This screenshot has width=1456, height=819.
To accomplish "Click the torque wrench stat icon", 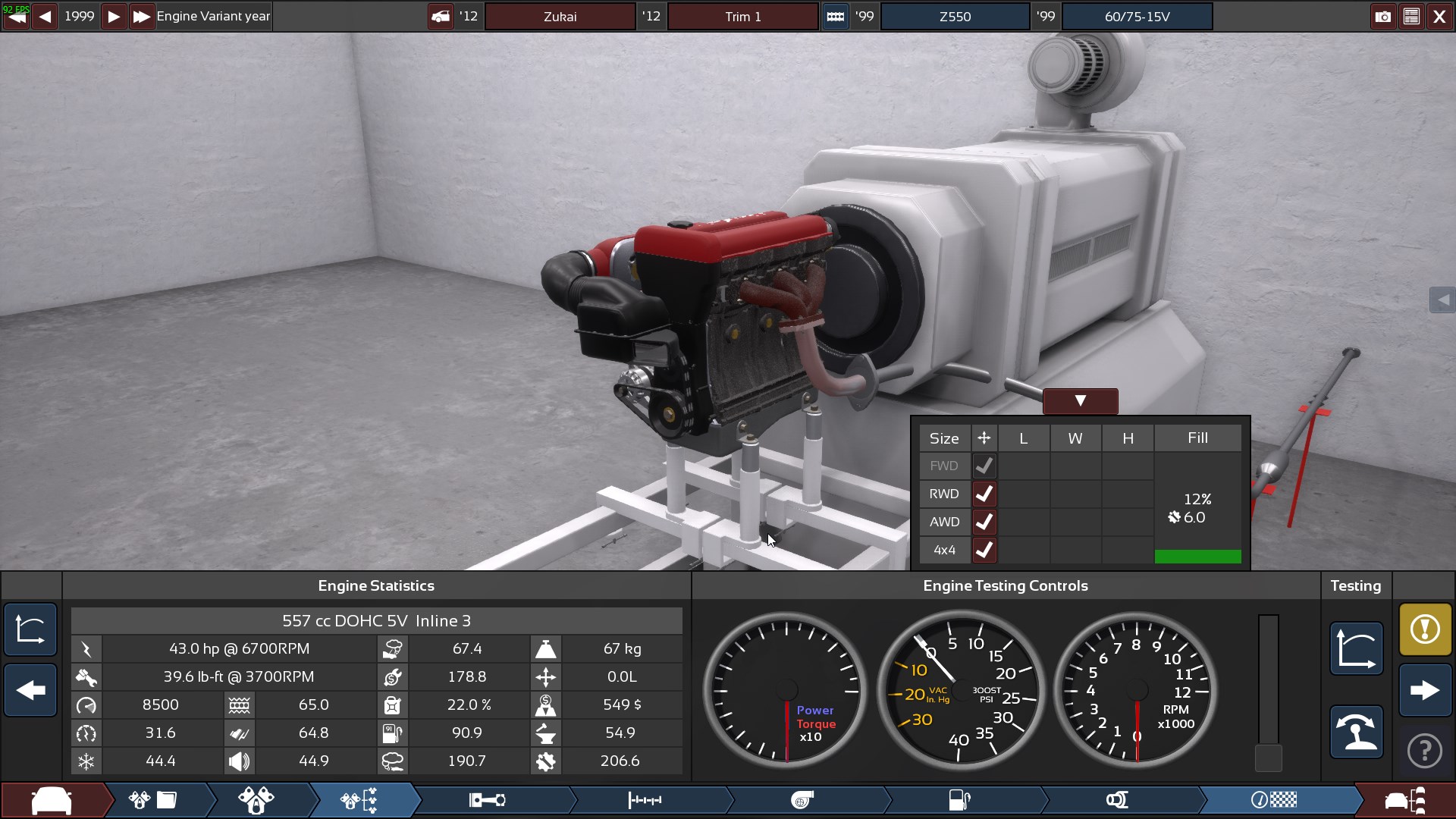I will pyautogui.click(x=86, y=677).
